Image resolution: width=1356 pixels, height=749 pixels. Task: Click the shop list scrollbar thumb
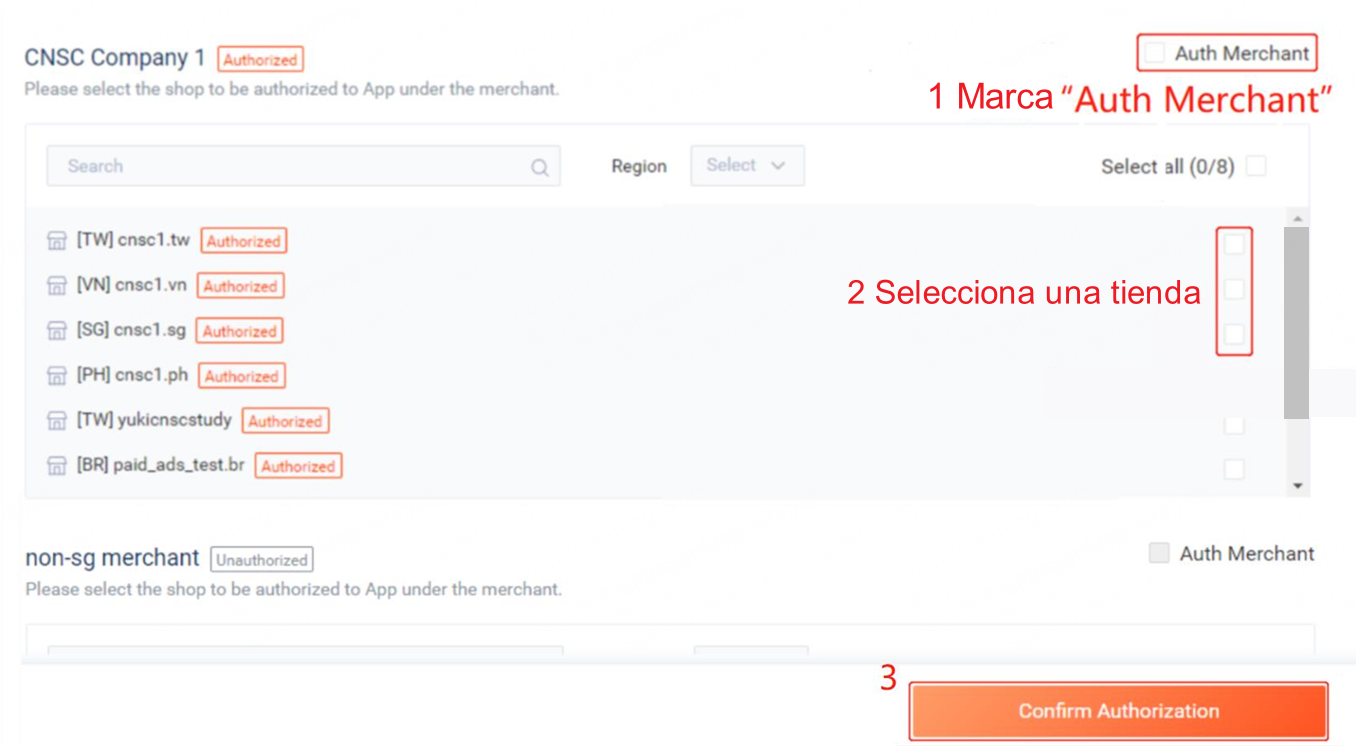1297,322
